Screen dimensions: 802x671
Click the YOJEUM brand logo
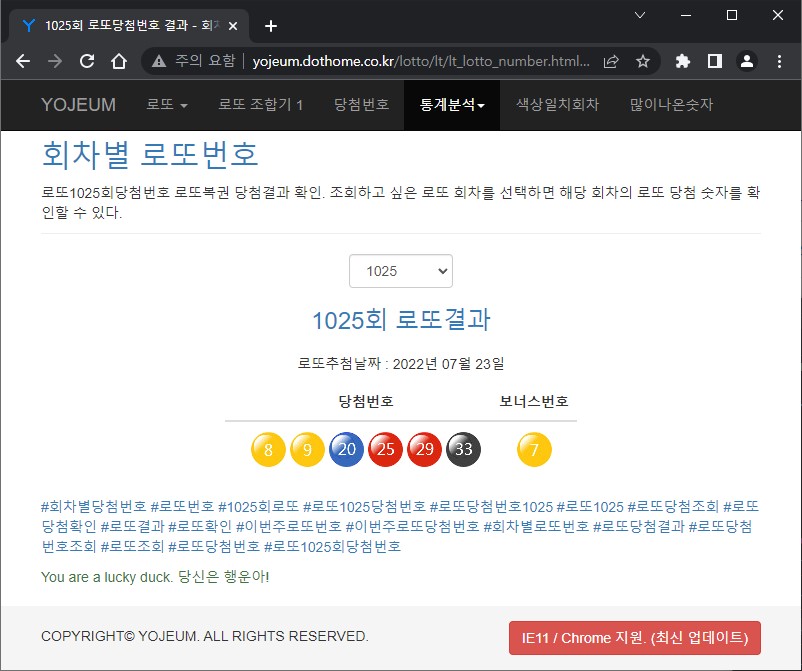(78, 105)
